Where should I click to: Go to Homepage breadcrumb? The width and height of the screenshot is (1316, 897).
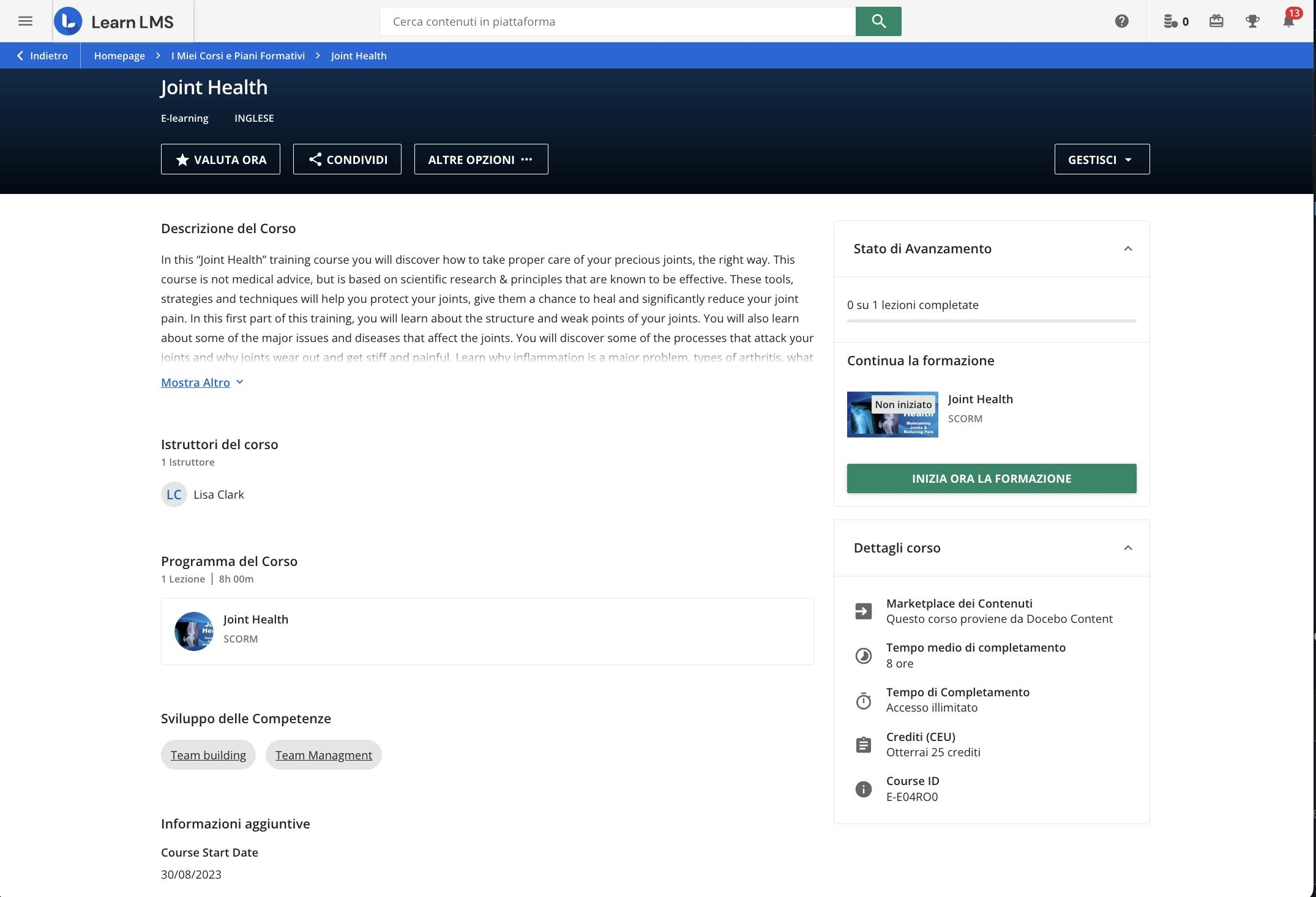point(119,56)
